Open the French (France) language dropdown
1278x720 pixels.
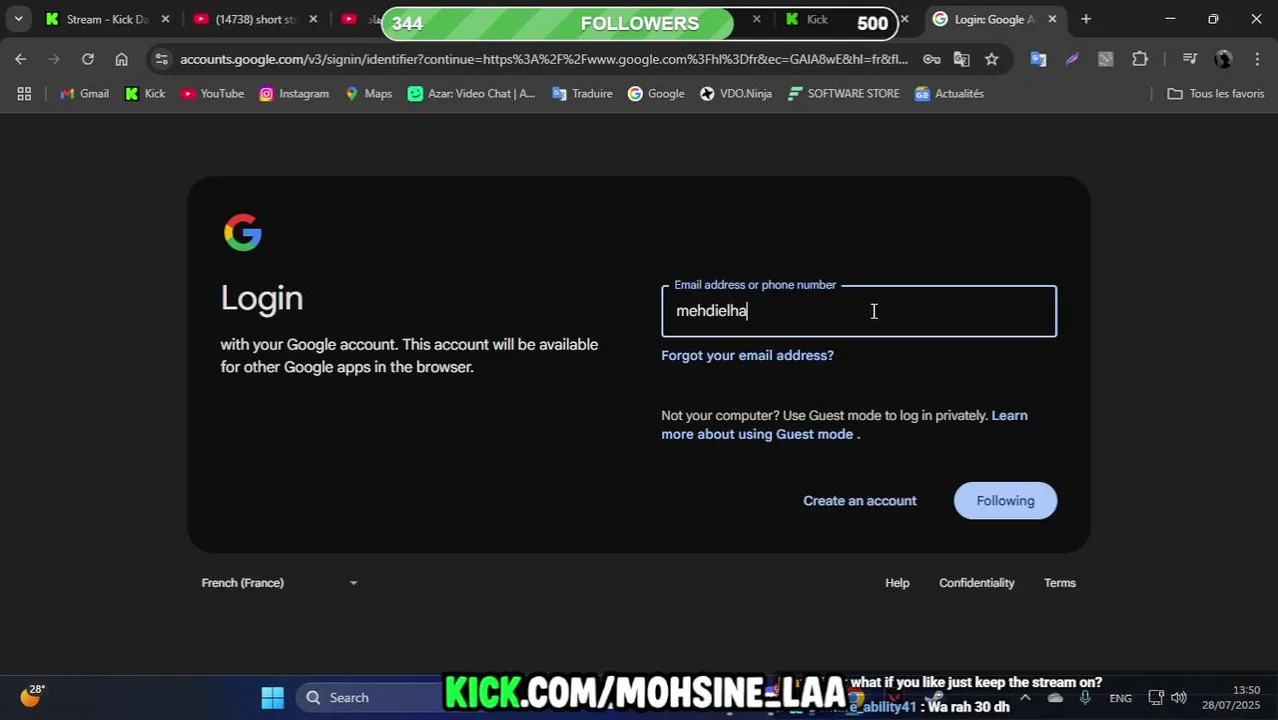(279, 583)
